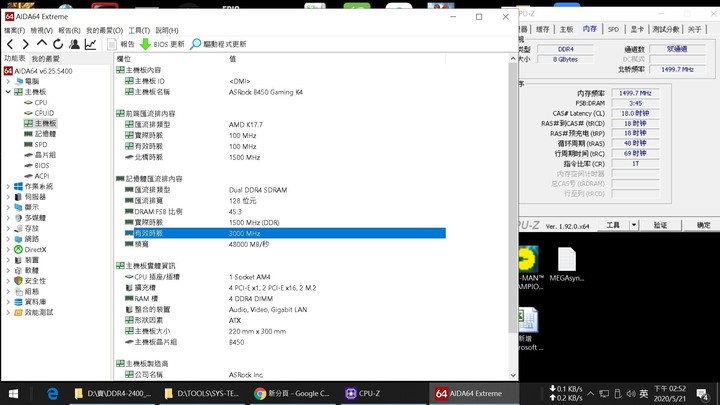Launch Edge from the taskbar
This screenshot has height=405, width=720.
tap(52, 394)
